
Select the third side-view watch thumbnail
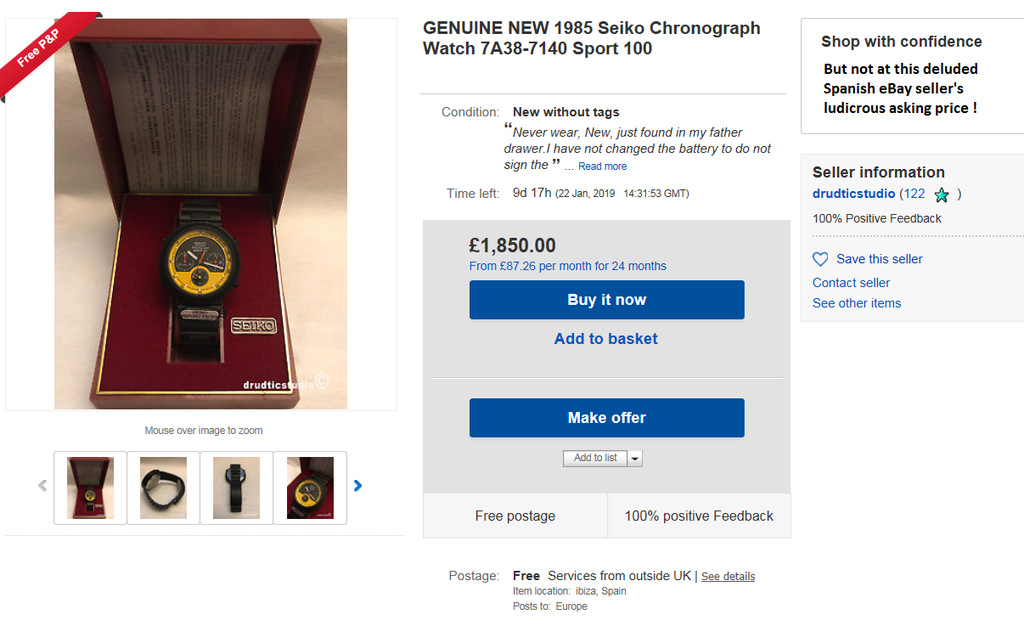click(x=236, y=487)
